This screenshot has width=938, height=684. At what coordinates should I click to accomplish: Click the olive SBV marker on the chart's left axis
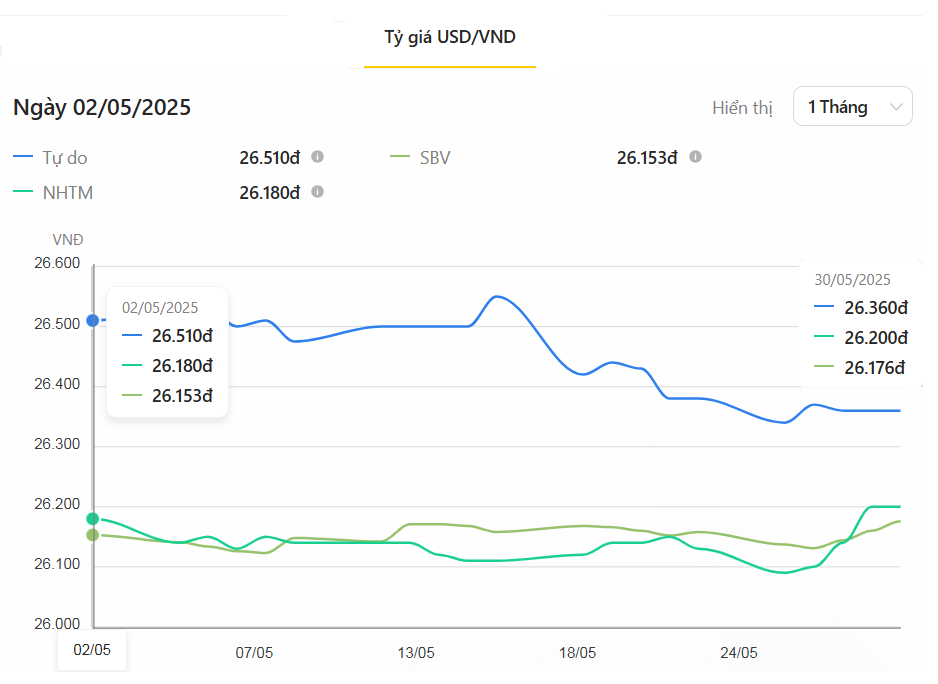pyautogui.click(x=93, y=535)
